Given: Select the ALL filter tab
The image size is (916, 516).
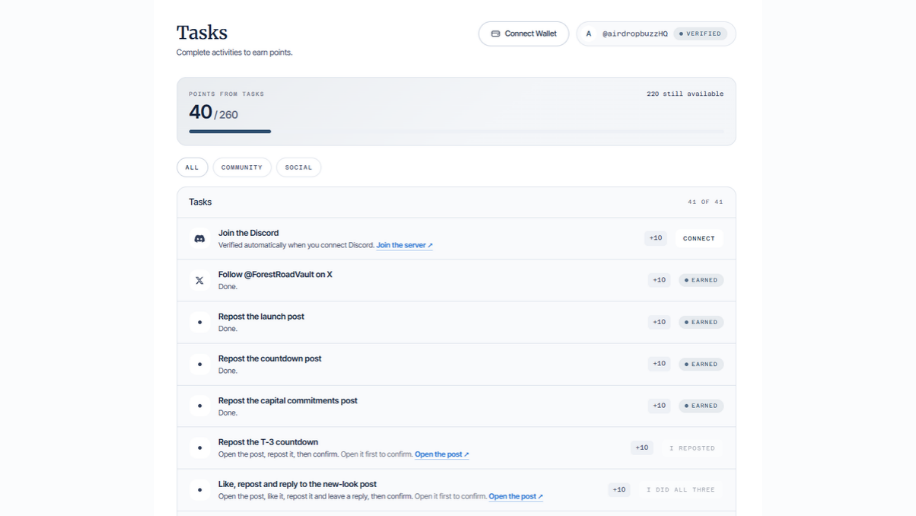Looking at the screenshot, I should coord(192,167).
